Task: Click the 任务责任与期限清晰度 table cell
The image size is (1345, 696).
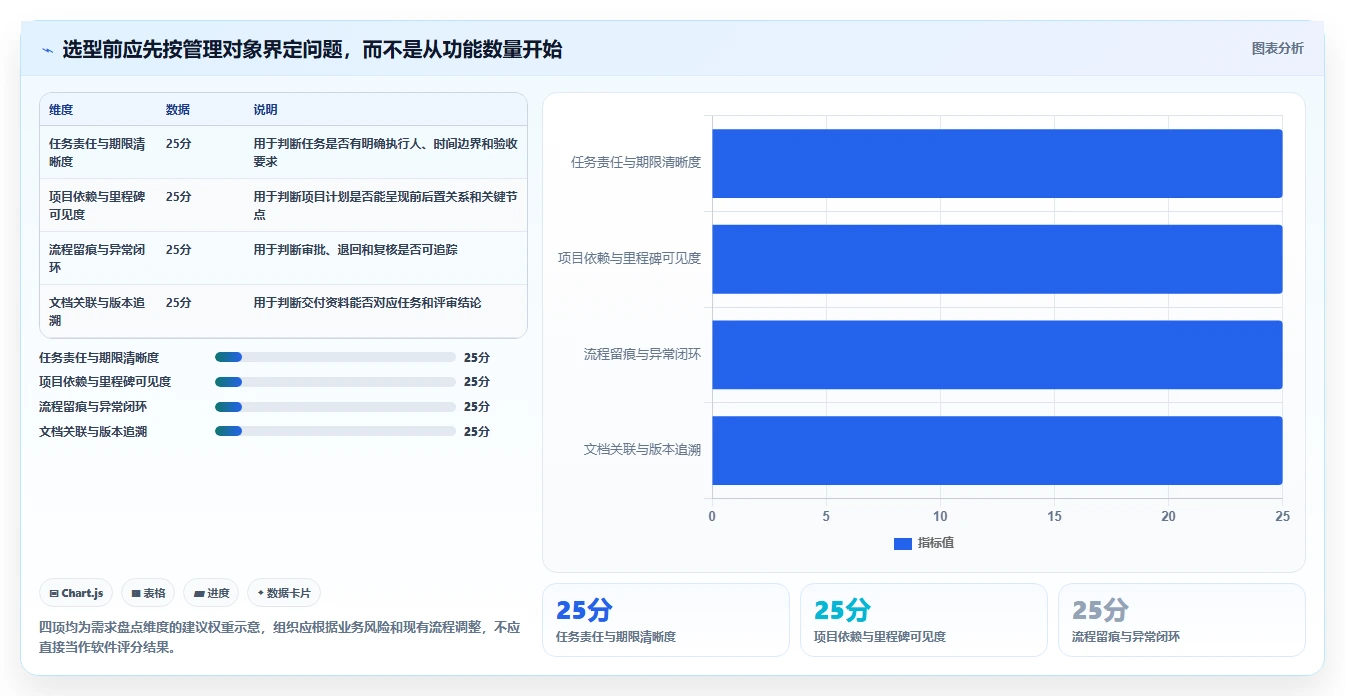Action: click(x=98, y=153)
